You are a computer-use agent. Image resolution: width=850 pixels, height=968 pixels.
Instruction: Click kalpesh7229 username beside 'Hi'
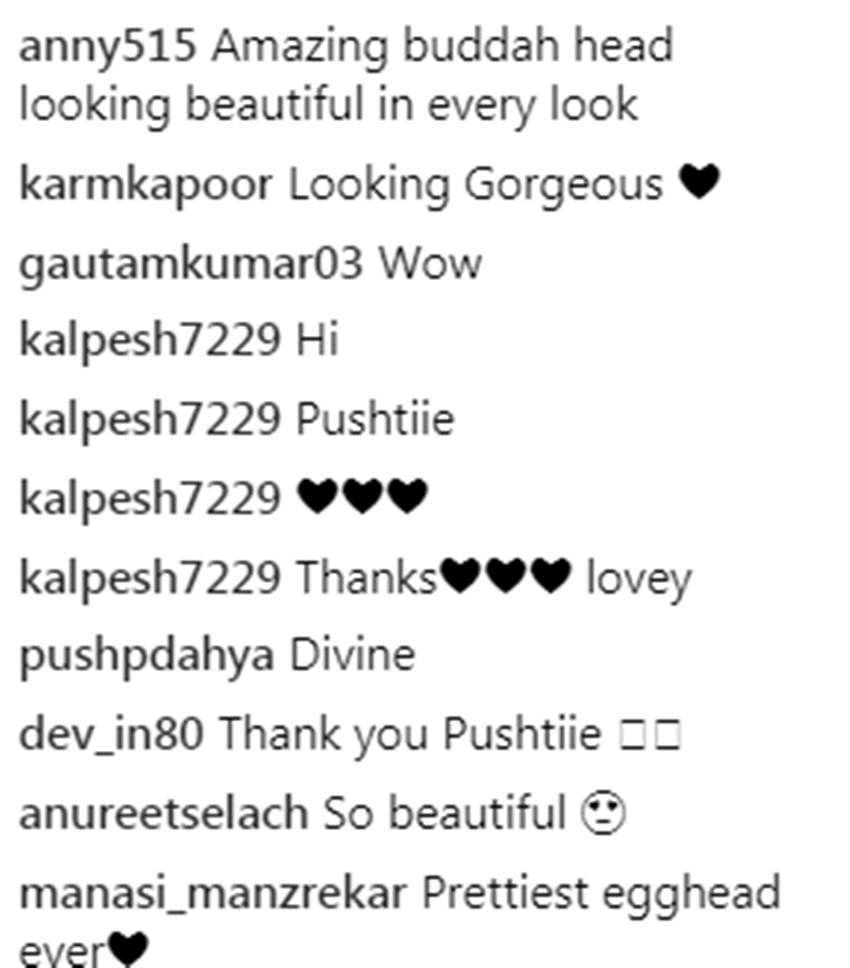click(150, 342)
